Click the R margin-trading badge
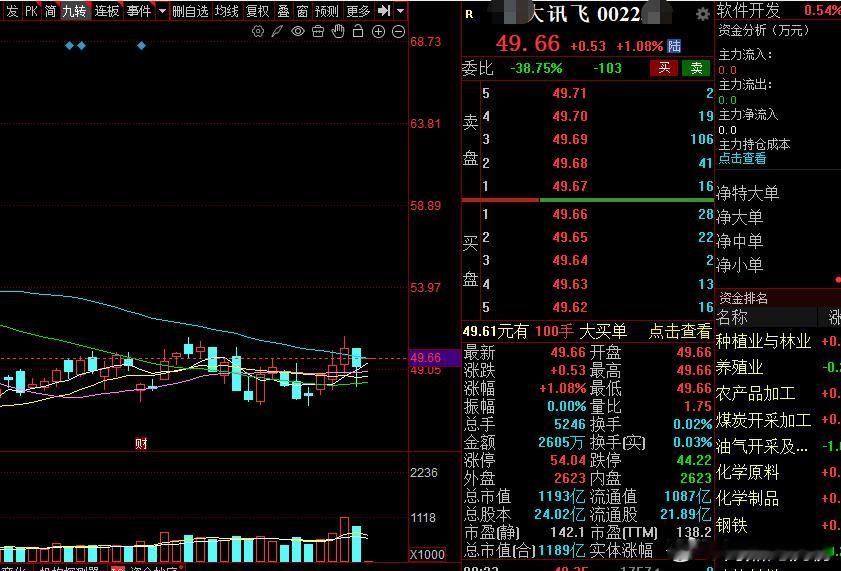841x571 pixels. click(x=469, y=14)
